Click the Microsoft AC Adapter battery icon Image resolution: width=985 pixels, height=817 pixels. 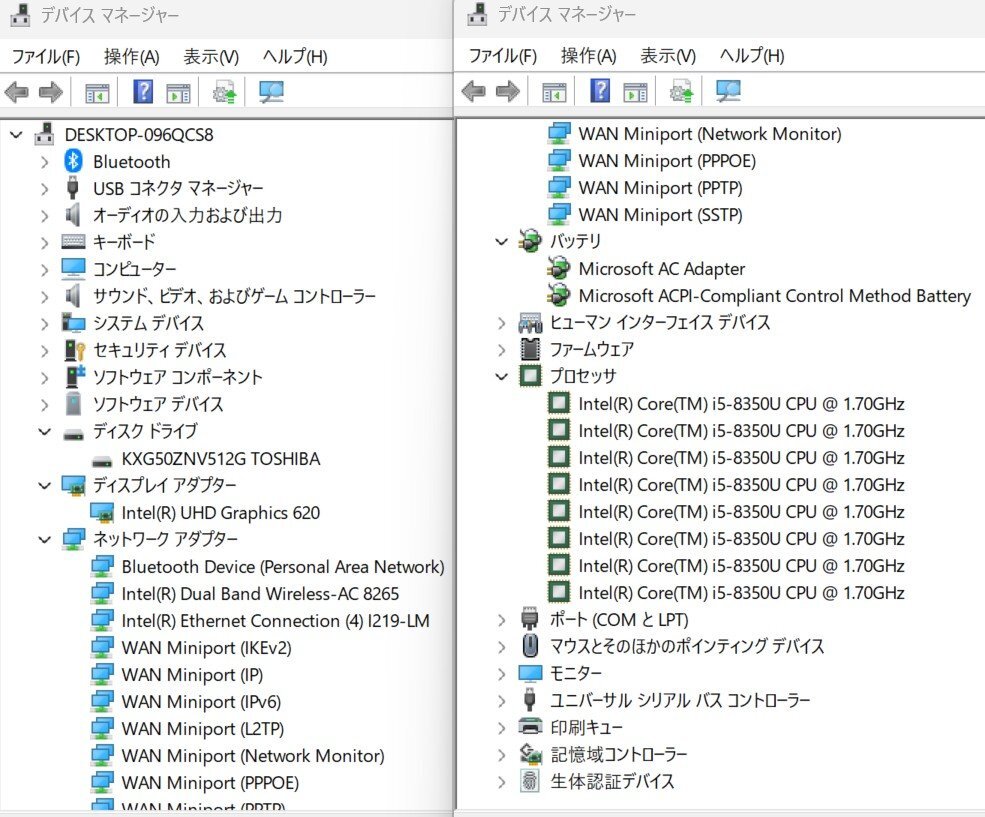(558, 269)
